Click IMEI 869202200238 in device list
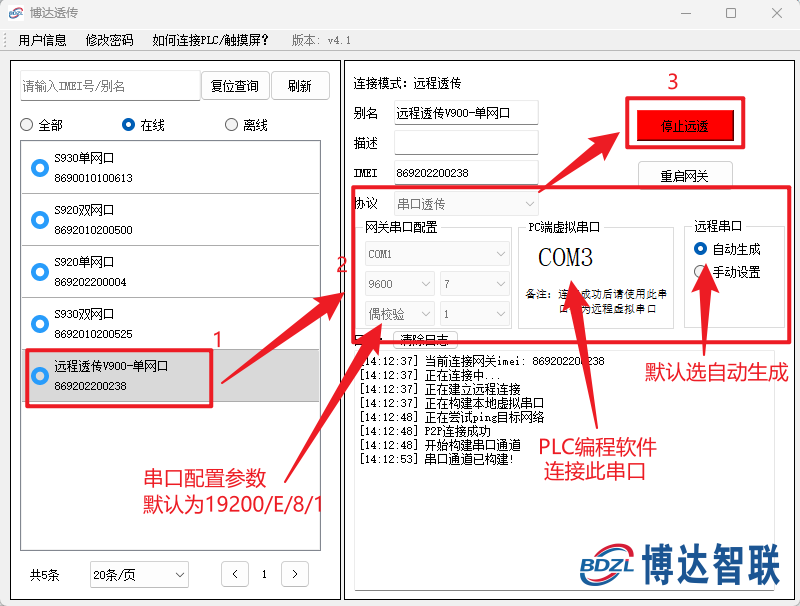The image size is (800, 606). [90, 386]
